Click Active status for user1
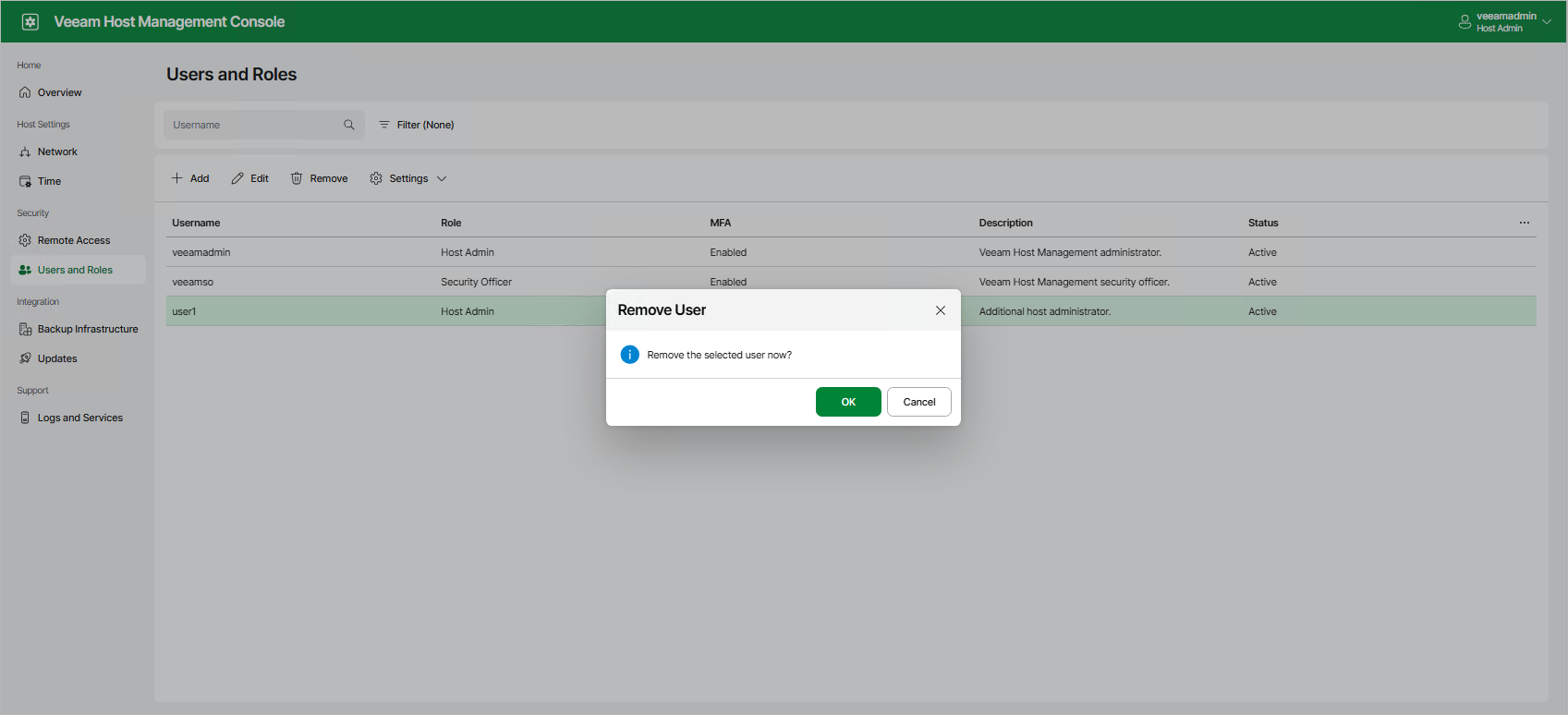Screen dimensions: 1568x715 [x=1262, y=311]
